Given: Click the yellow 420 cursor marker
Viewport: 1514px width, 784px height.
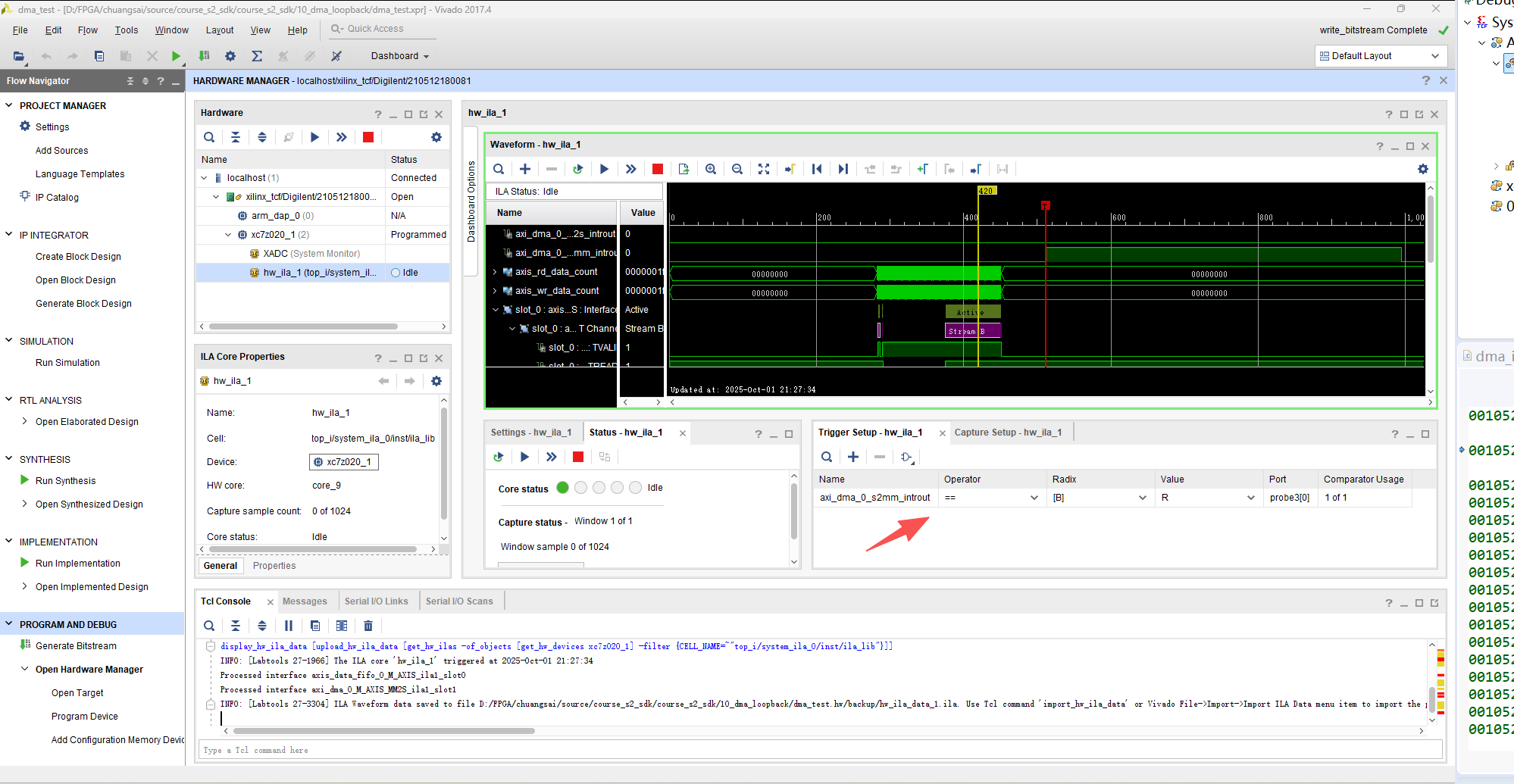Looking at the screenshot, I should [x=986, y=191].
